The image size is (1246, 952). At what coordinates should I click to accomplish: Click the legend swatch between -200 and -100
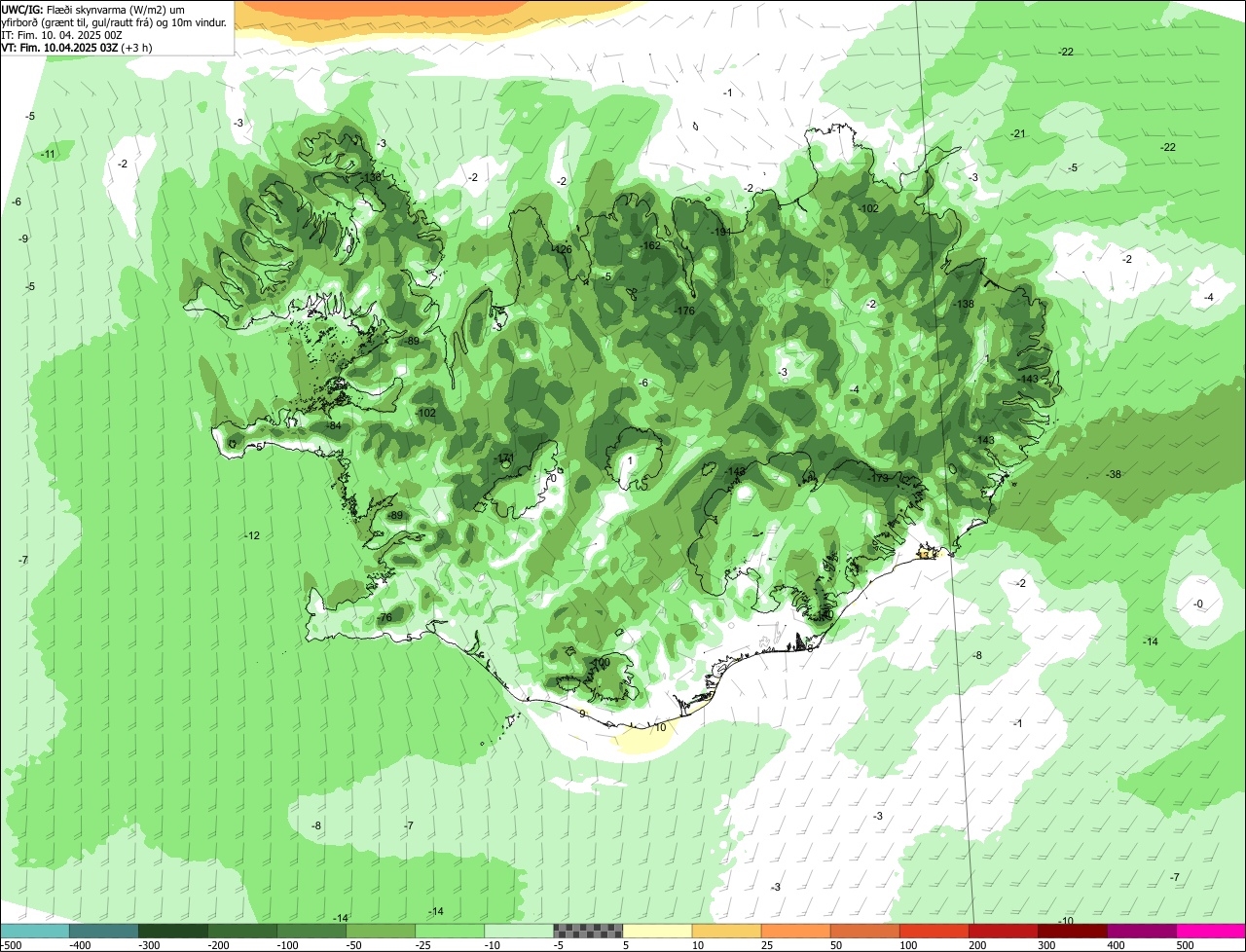point(241,932)
